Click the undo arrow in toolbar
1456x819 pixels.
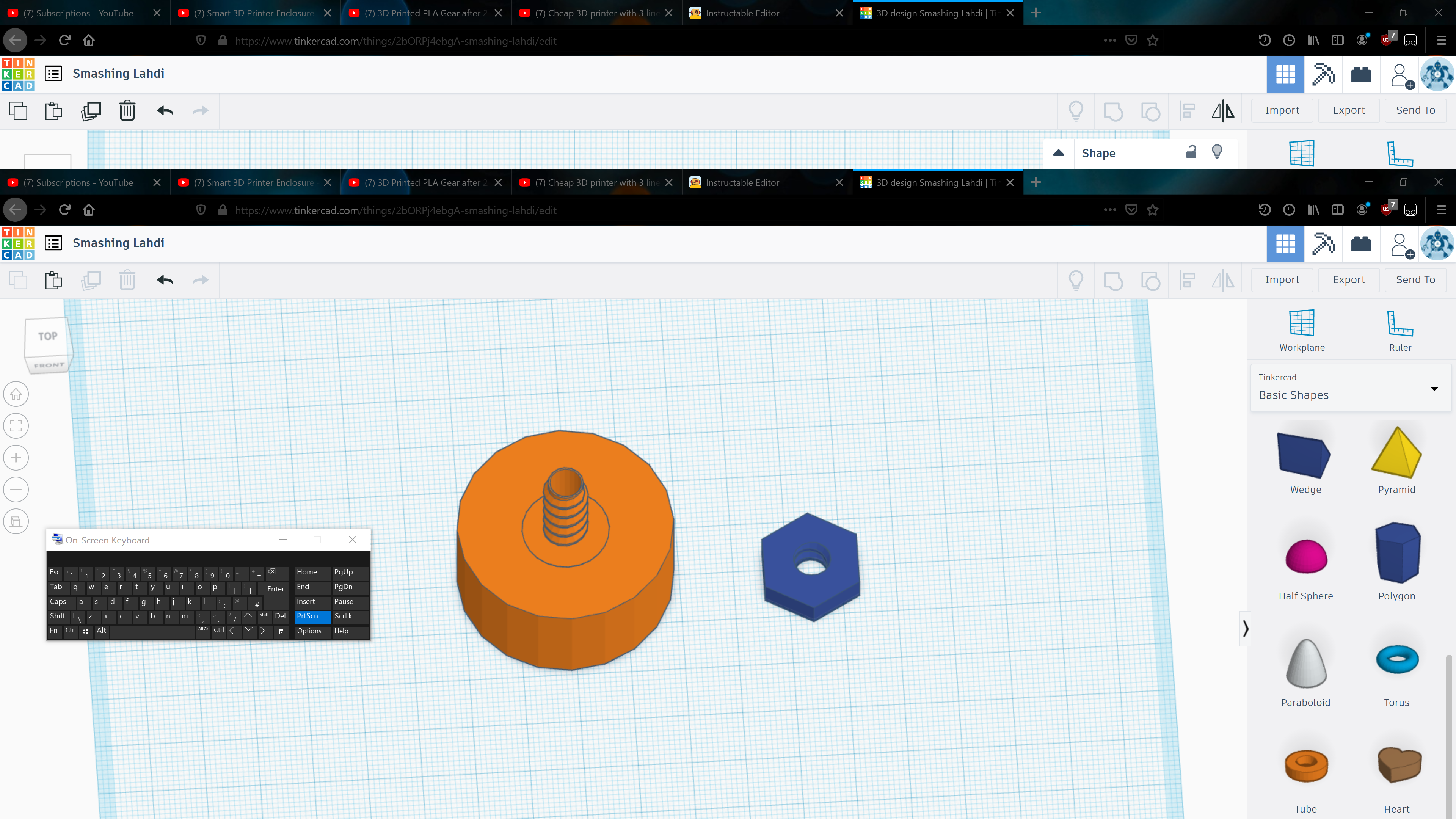(x=165, y=280)
